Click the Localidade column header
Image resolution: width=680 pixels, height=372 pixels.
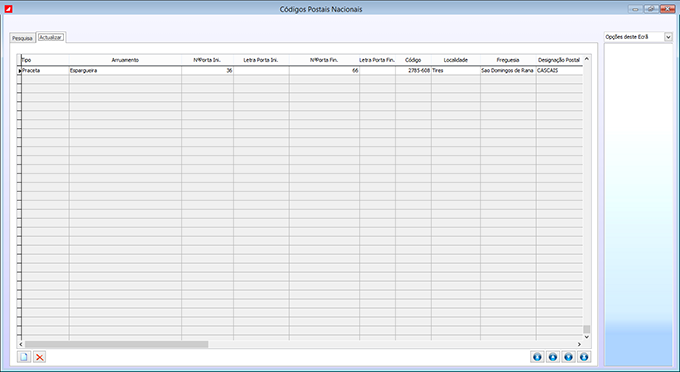click(x=456, y=60)
